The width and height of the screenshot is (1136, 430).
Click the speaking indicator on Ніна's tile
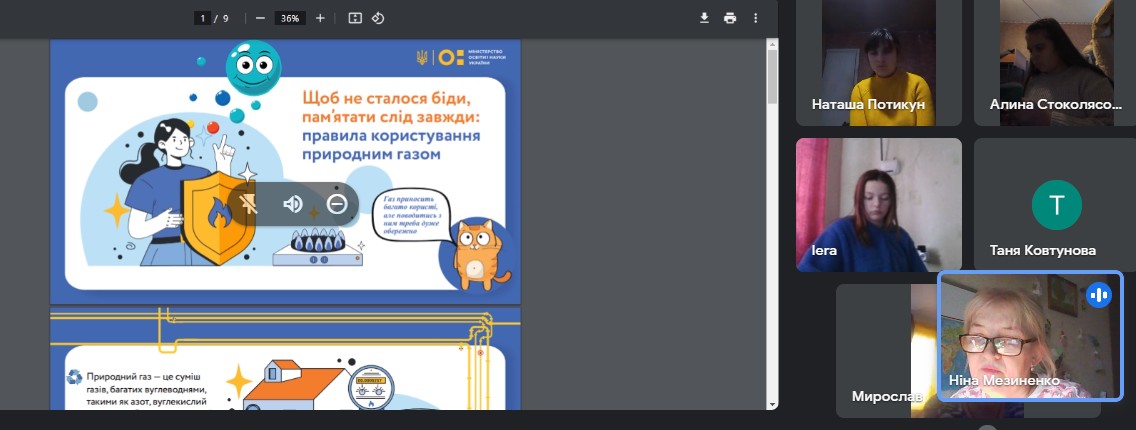(1099, 295)
